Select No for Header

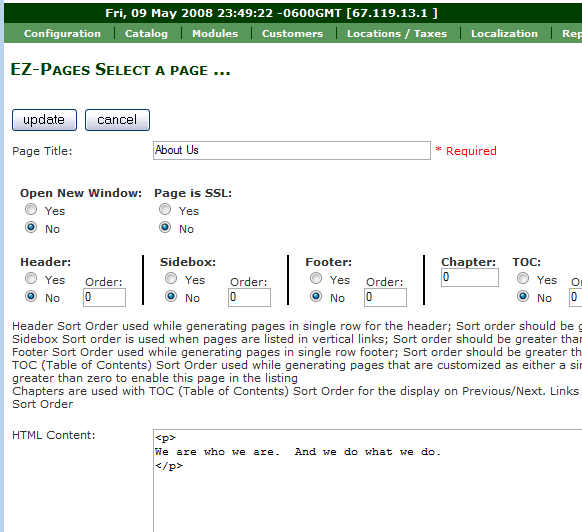(31, 296)
